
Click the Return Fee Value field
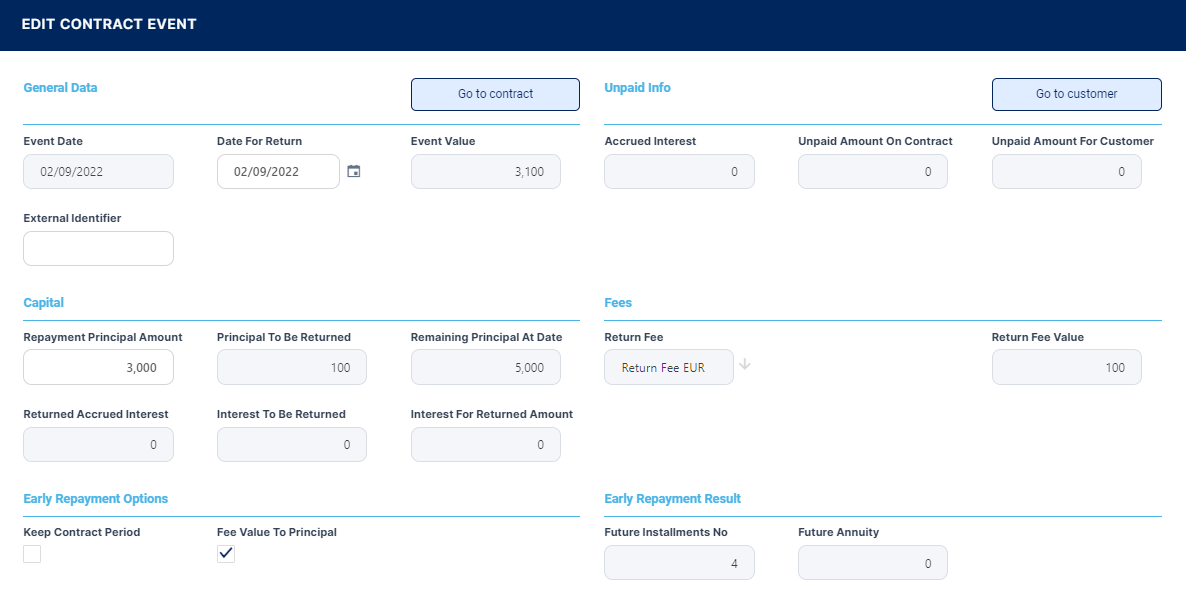(x=1066, y=368)
